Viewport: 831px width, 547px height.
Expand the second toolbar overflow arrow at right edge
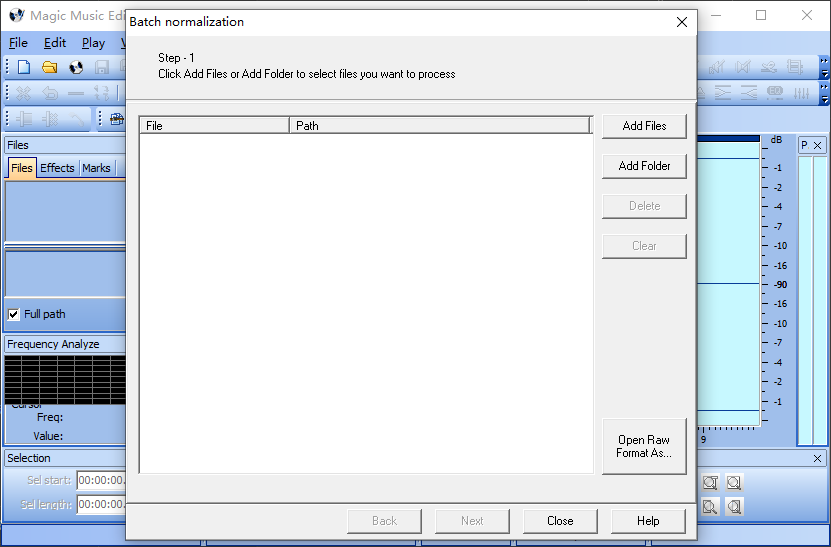click(824, 93)
